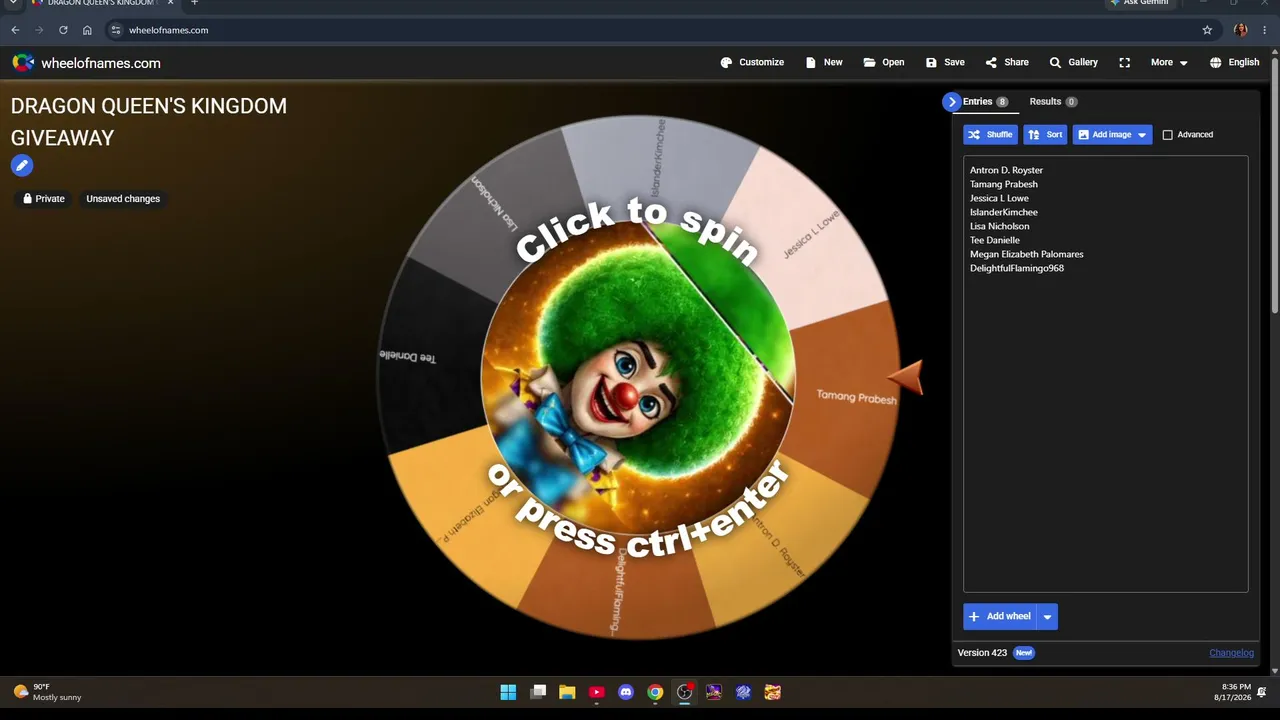
Task: Close the Dragon Queen's Kingdom browser tab
Action: click(170, 3)
